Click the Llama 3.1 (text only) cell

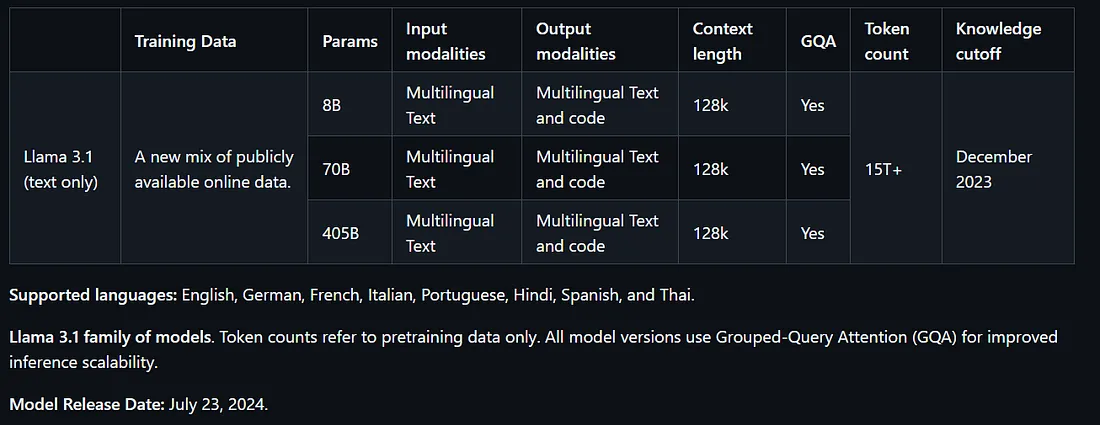(65, 168)
